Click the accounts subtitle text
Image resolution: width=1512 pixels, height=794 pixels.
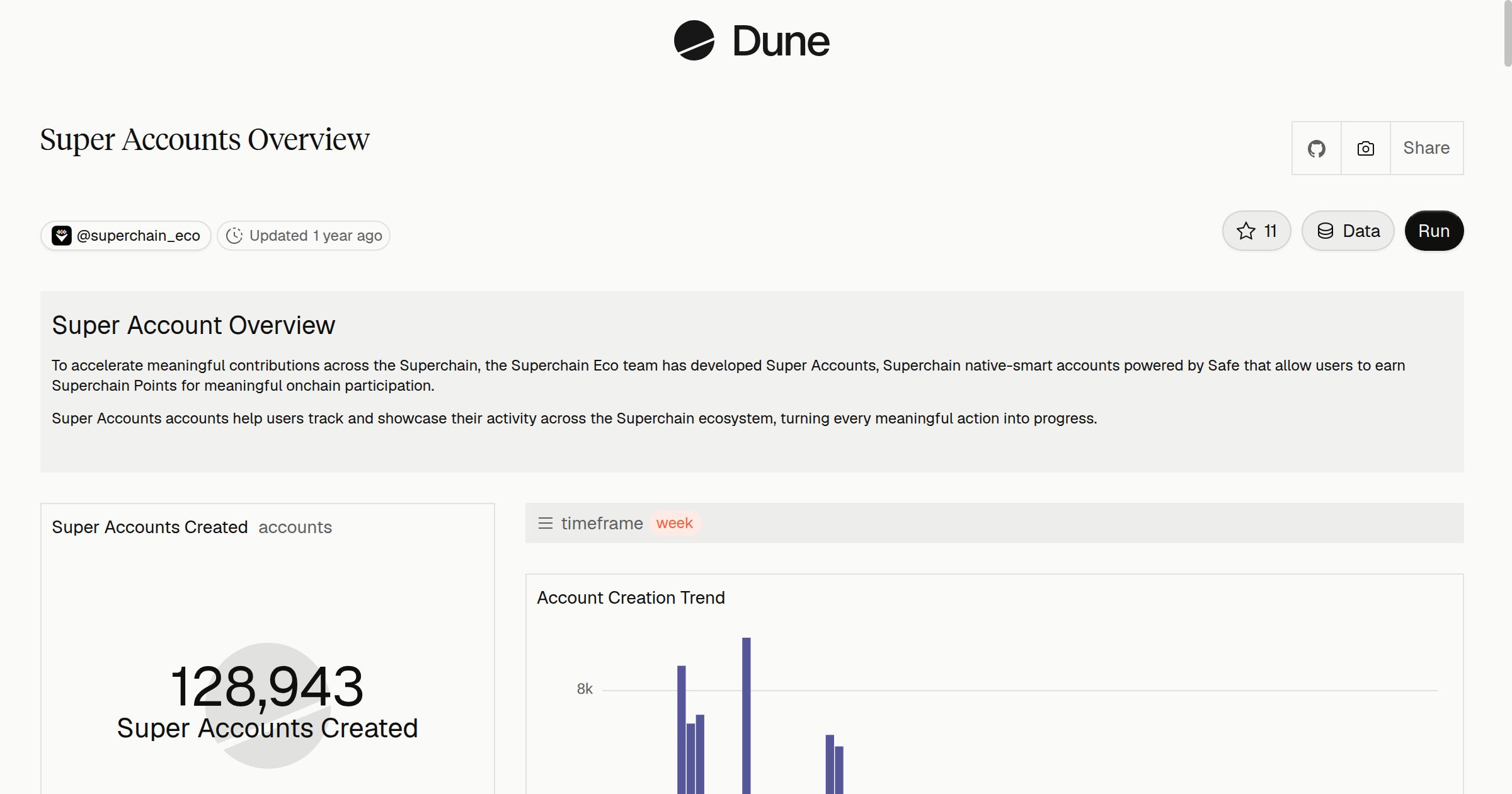coord(295,527)
